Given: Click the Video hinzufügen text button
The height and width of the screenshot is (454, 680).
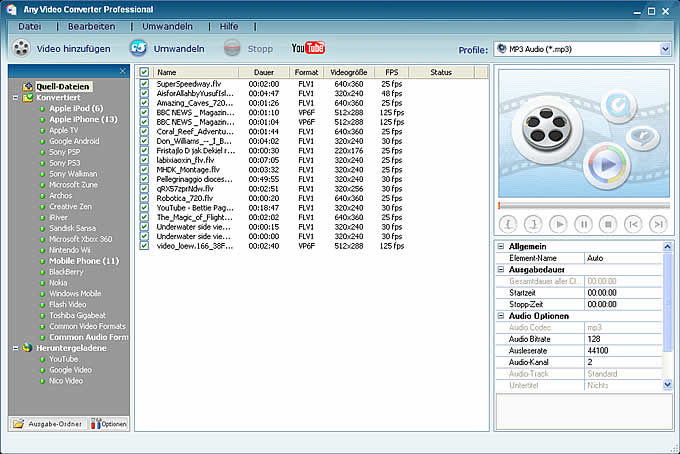Looking at the screenshot, I should click(73, 49).
